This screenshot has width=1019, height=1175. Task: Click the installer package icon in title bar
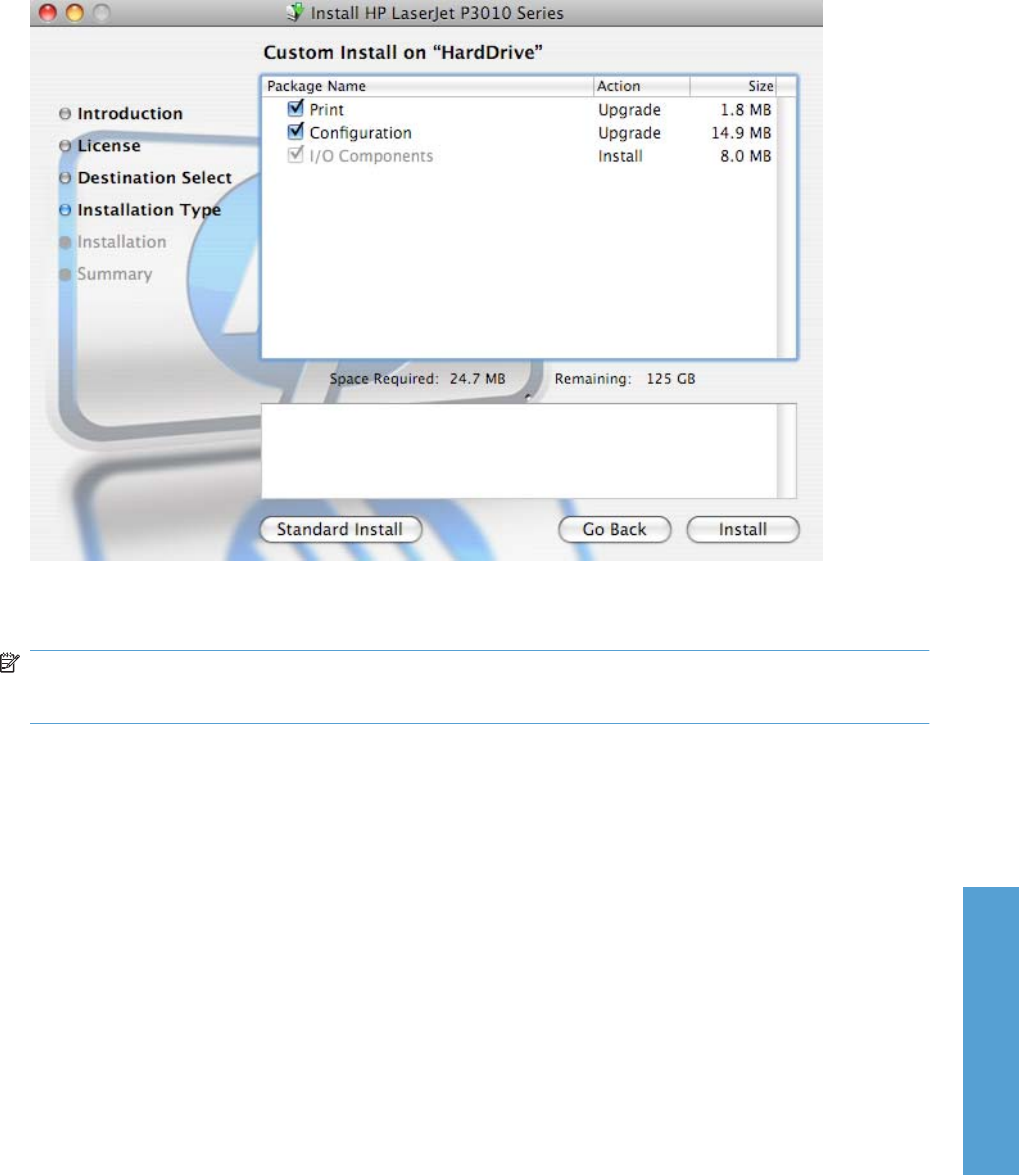(295, 12)
